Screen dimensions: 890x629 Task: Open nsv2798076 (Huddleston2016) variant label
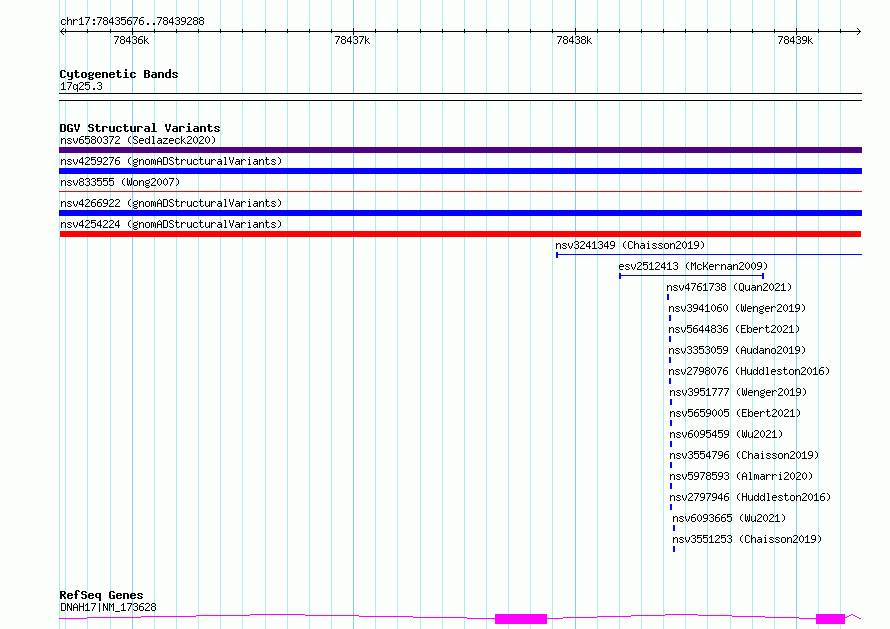click(749, 371)
